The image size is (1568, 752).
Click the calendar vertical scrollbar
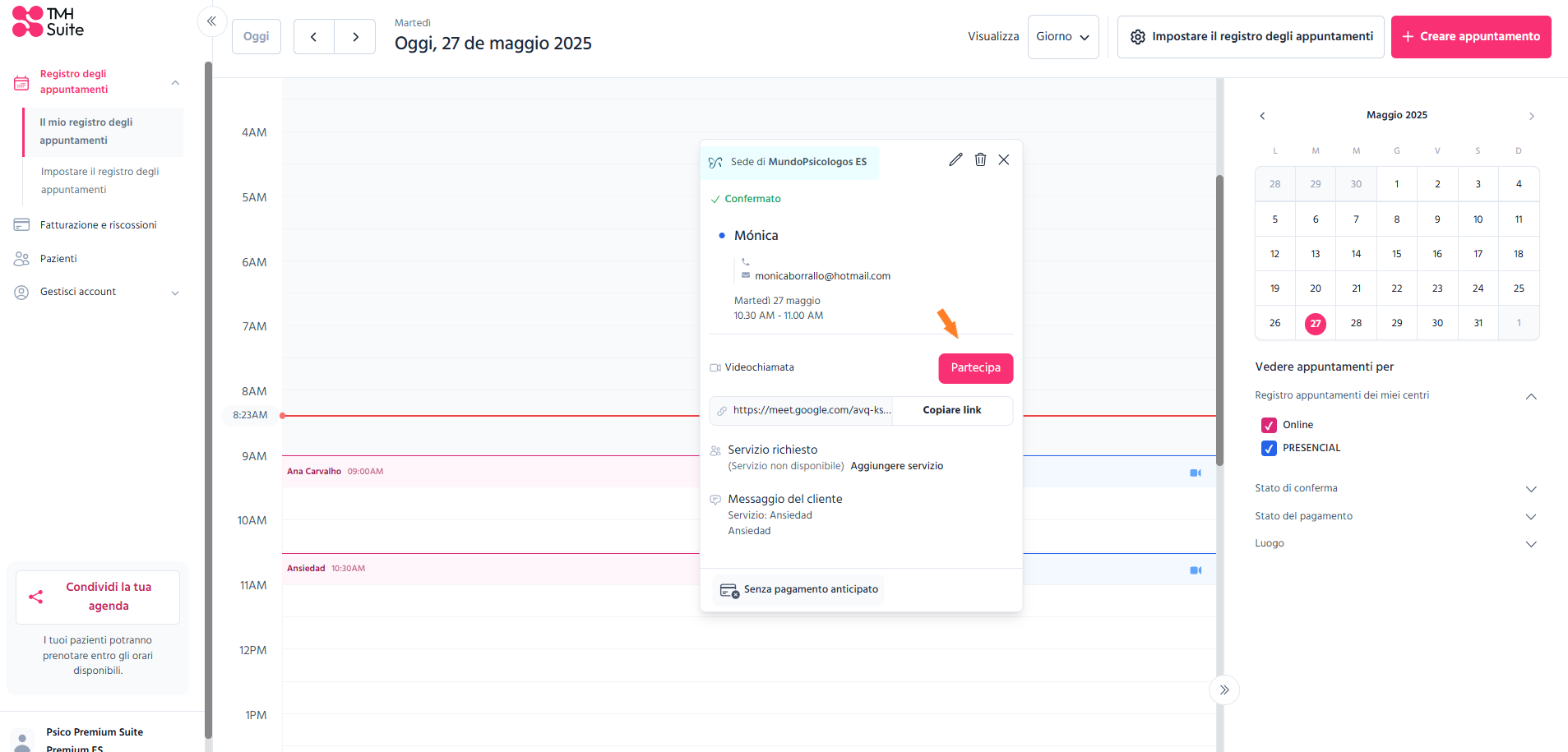[1220, 321]
